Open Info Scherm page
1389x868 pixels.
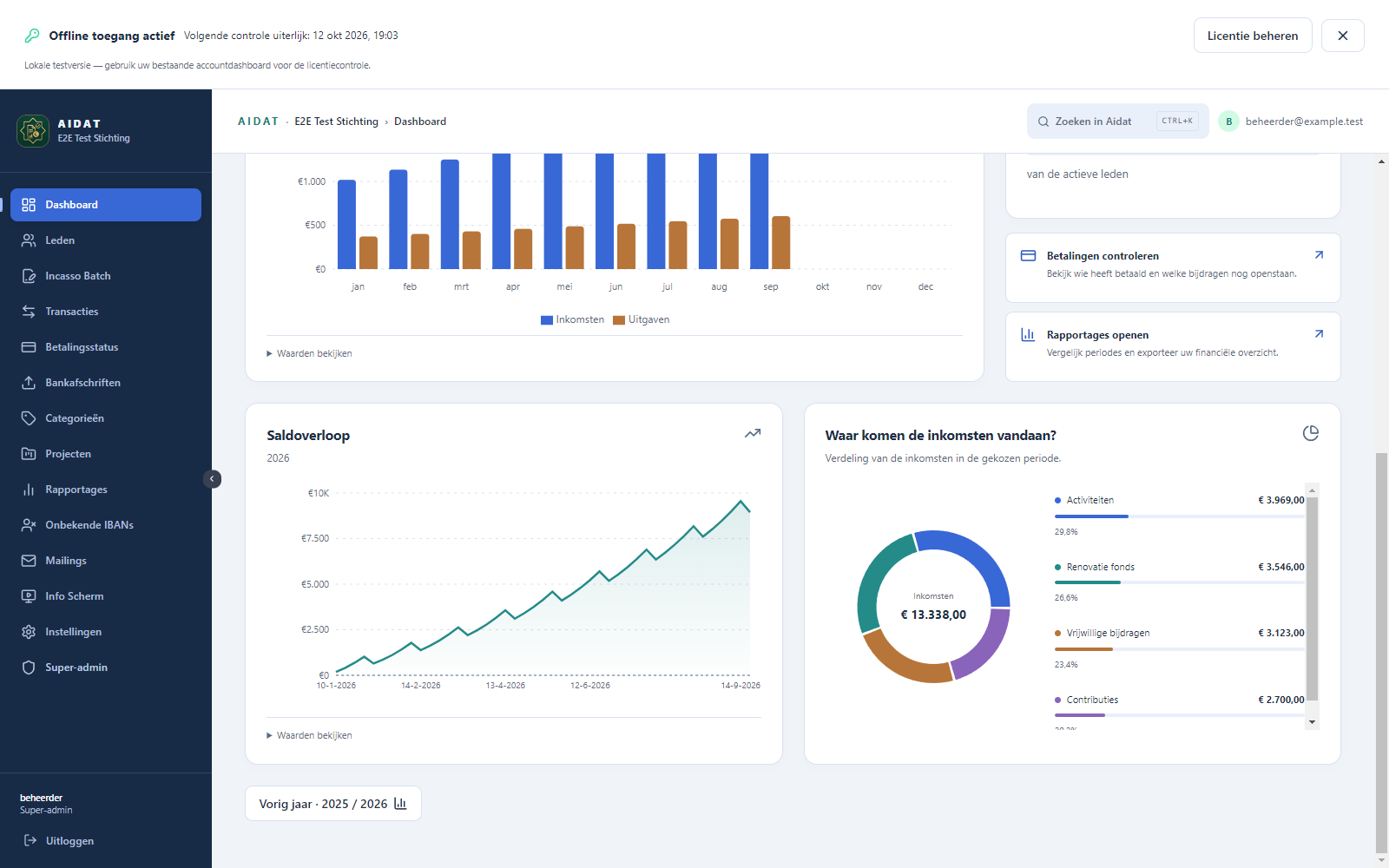pyautogui.click(x=106, y=596)
